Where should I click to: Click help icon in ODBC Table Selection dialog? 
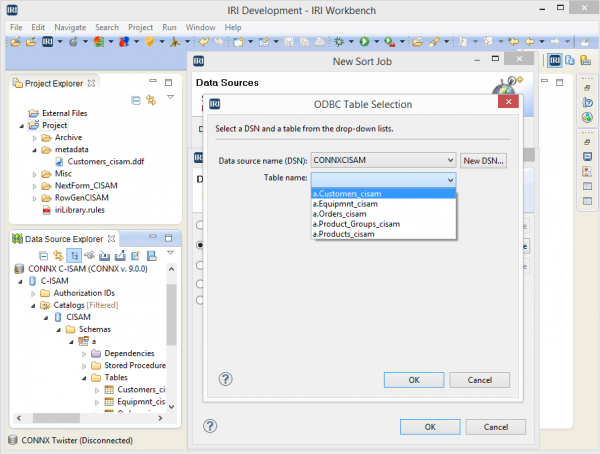(225, 379)
